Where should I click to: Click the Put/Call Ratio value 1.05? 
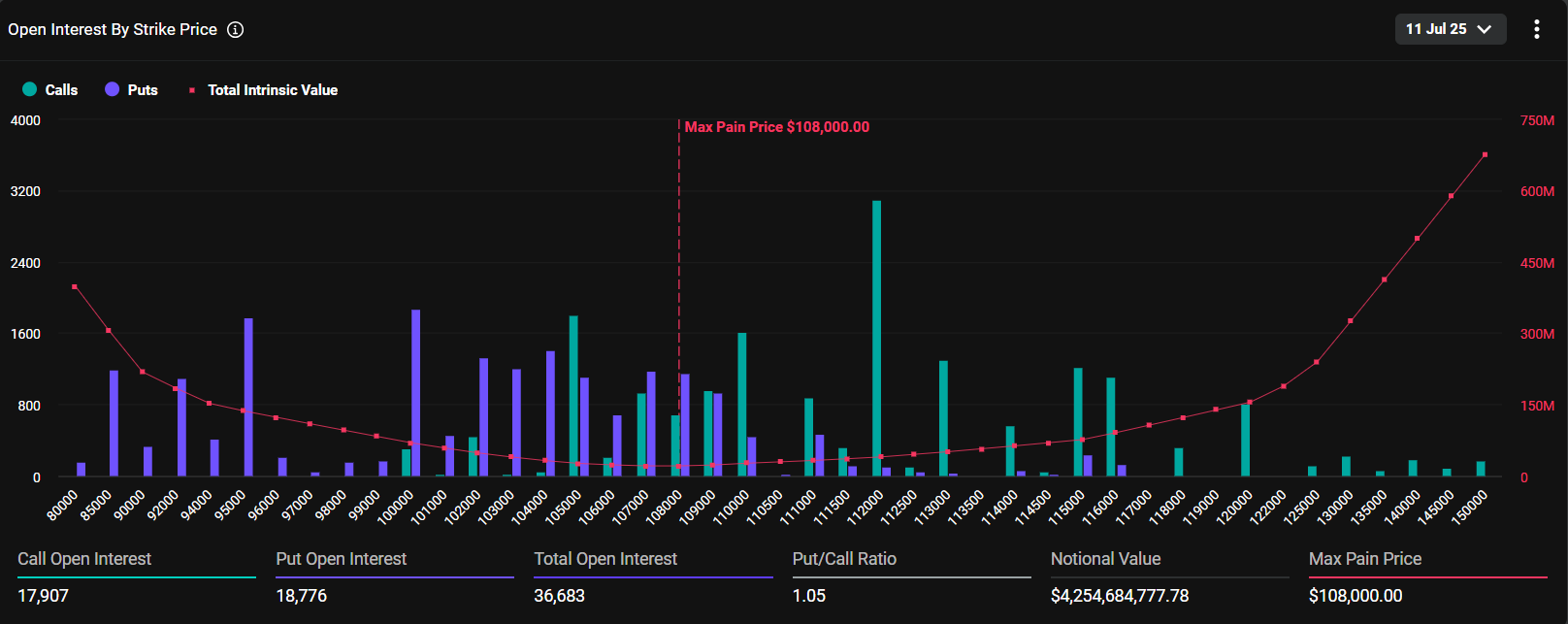[x=808, y=596]
